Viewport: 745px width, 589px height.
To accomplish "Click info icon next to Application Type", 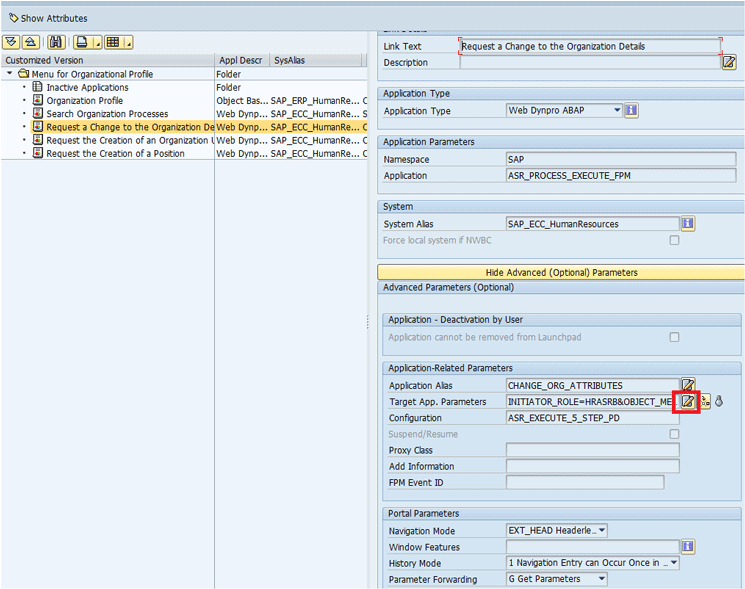I will click(631, 110).
